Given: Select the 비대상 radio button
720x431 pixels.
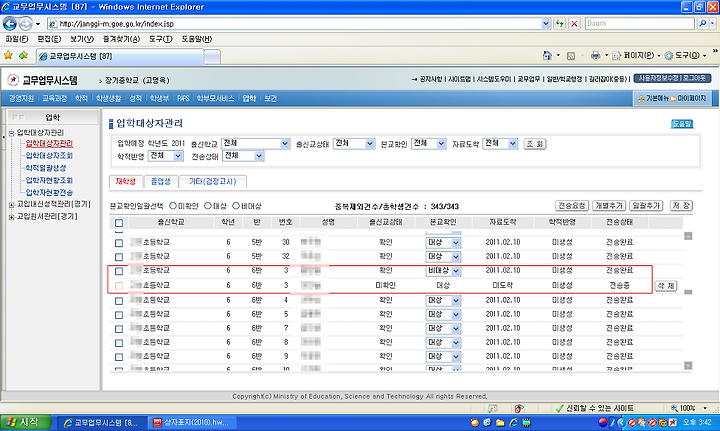Looking at the screenshot, I should 236,206.
